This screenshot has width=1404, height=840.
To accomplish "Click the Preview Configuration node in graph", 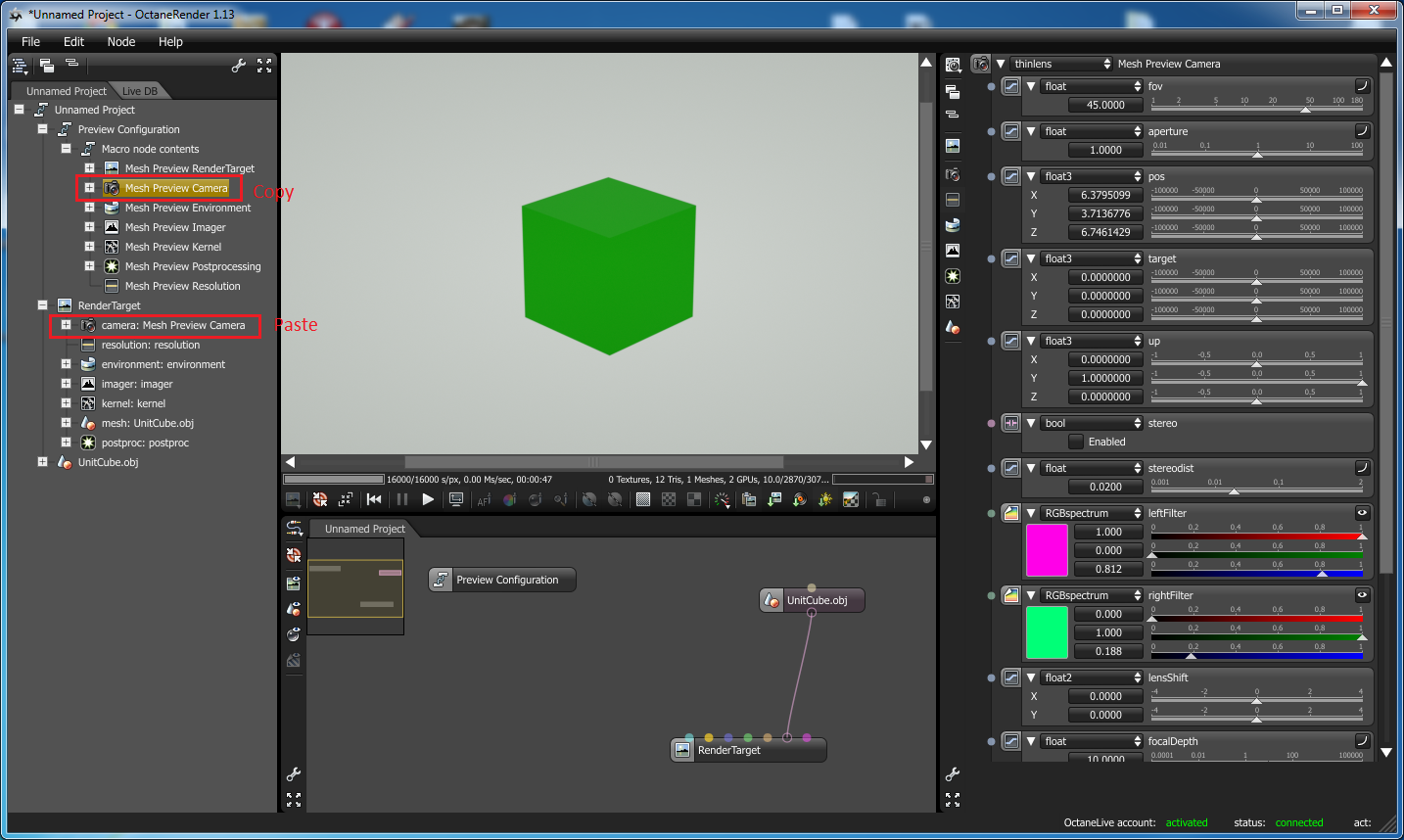I will pyautogui.click(x=502, y=580).
